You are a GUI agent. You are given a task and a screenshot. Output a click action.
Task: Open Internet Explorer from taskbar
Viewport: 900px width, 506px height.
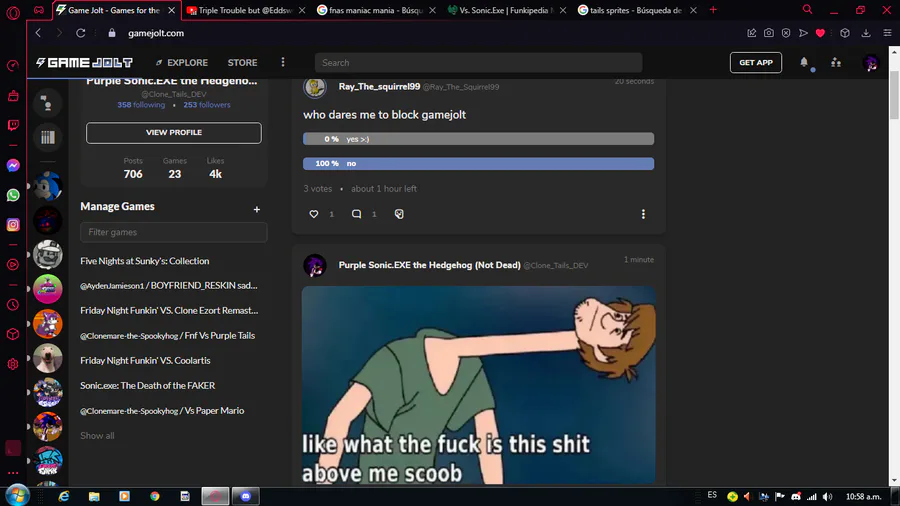click(64, 496)
